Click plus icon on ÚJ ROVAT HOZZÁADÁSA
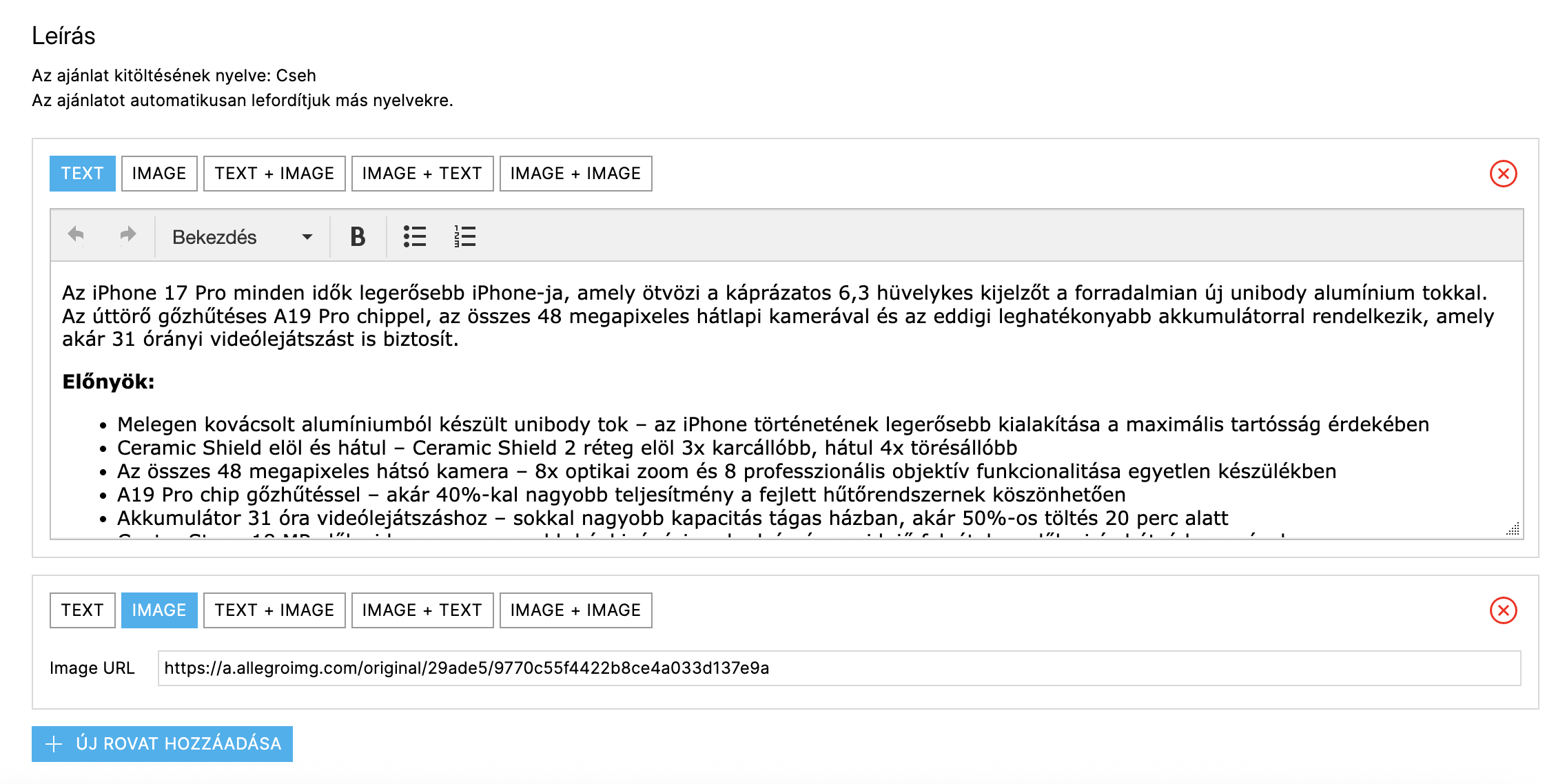Screen dimensions: 1567x784 coord(54,744)
